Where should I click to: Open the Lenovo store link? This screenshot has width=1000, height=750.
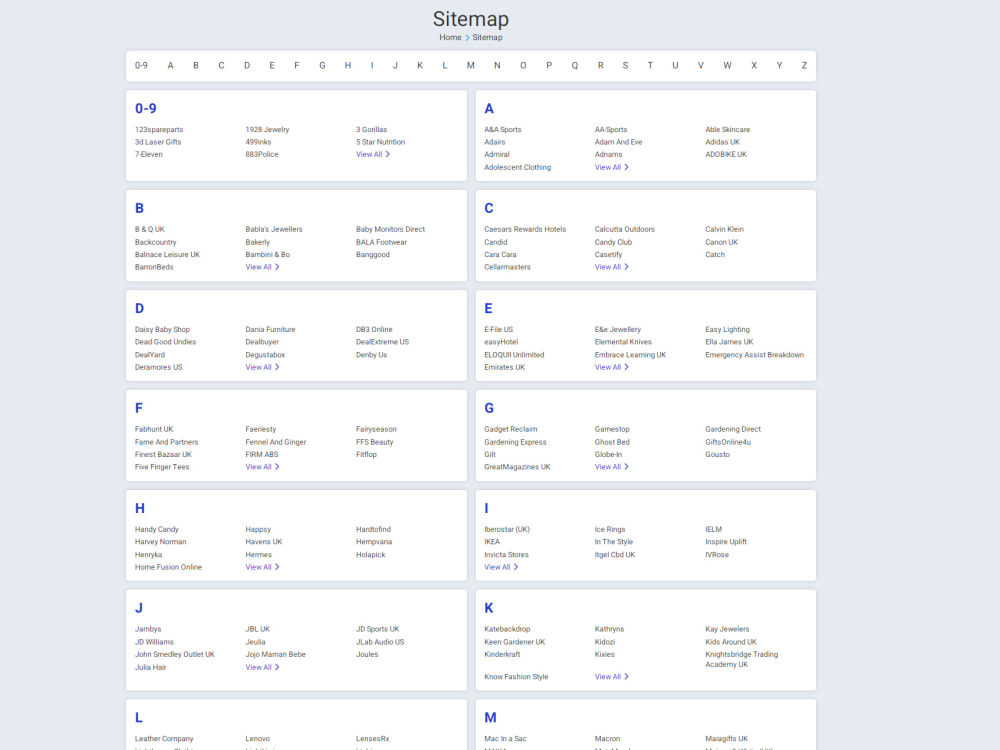[258, 739]
